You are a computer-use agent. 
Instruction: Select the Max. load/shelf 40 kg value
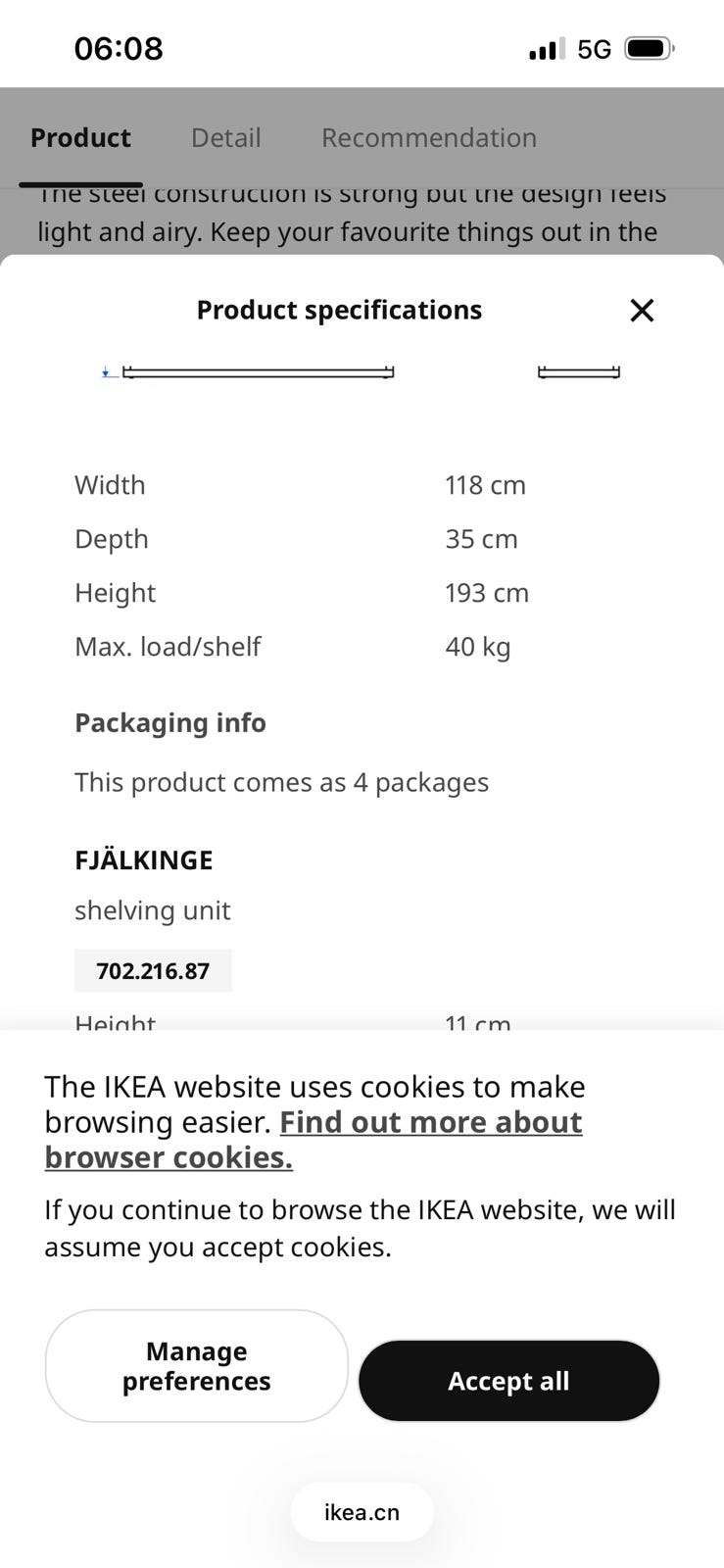(x=478, y=647)
